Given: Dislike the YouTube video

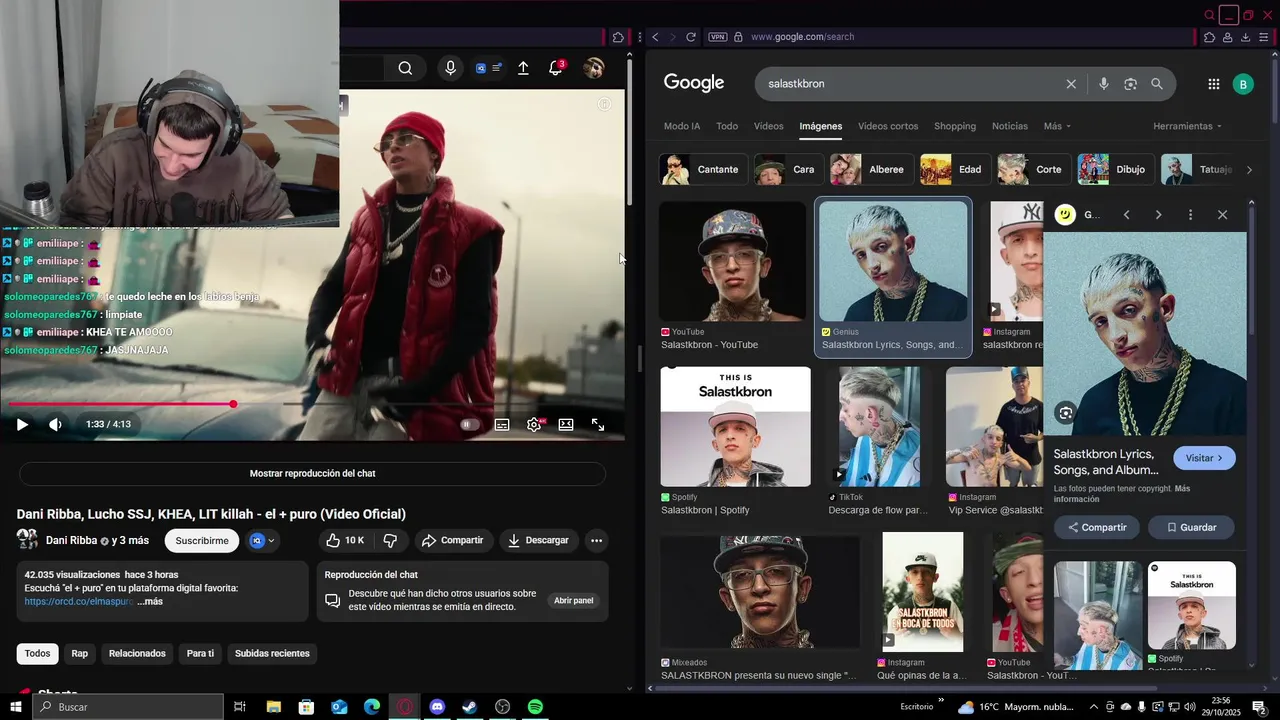Looking at the screenshot, I should (390, 540).
